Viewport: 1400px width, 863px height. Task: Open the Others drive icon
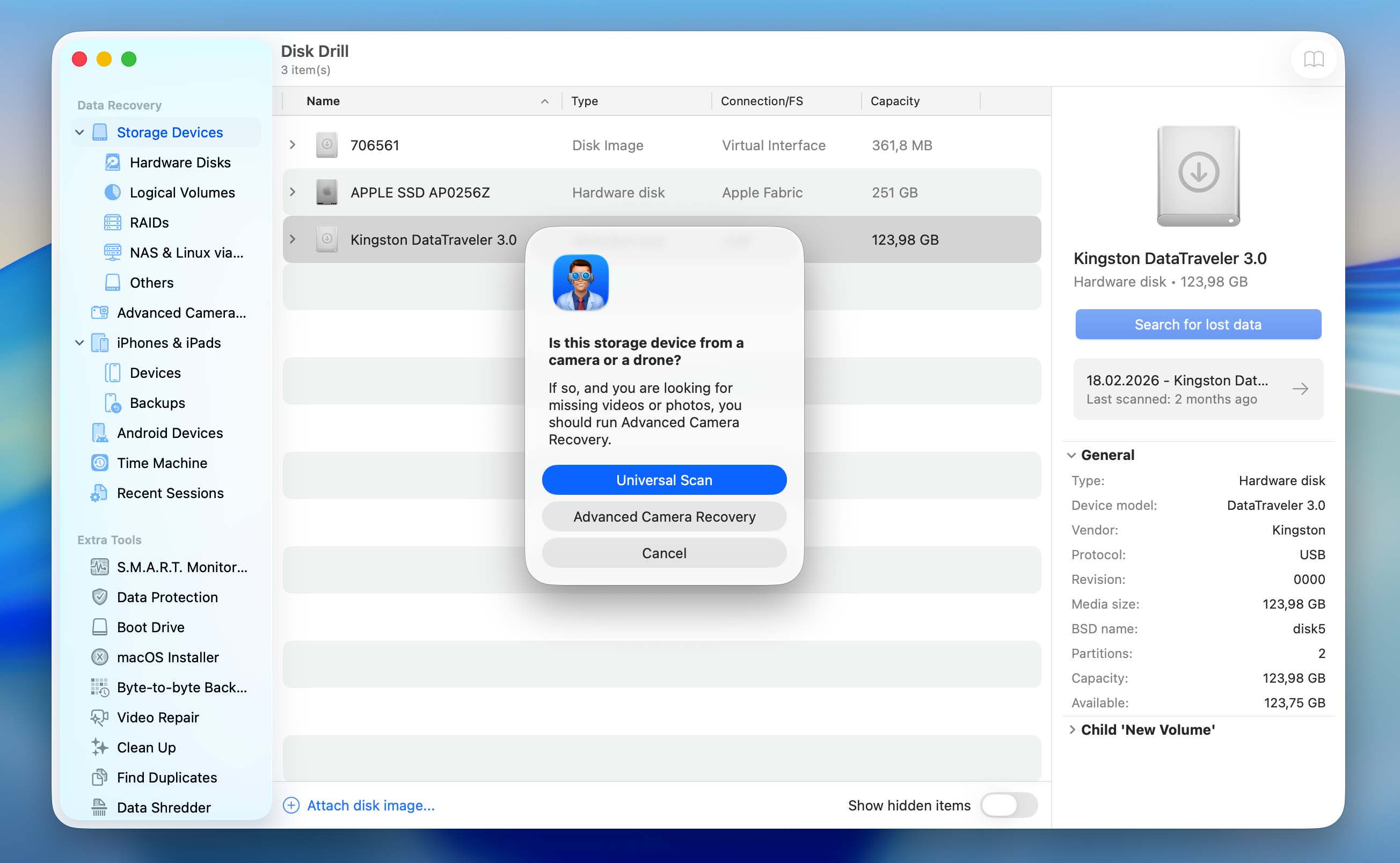pos(112,282)
